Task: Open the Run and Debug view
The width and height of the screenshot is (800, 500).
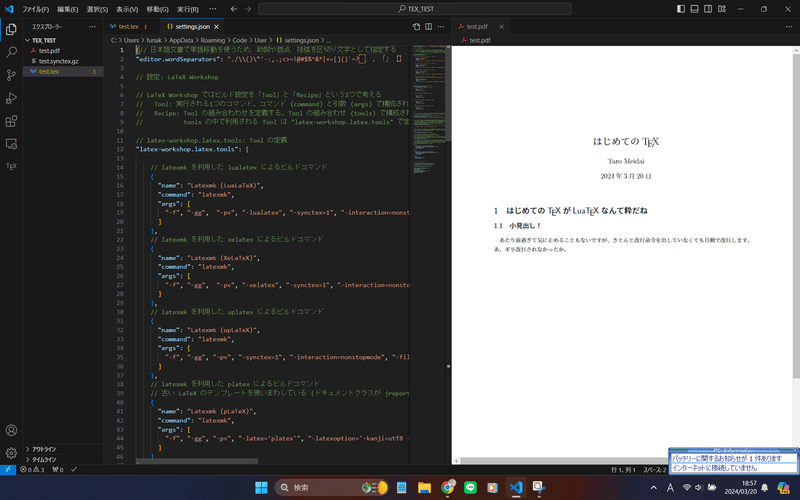Action: tap(11, 98)
